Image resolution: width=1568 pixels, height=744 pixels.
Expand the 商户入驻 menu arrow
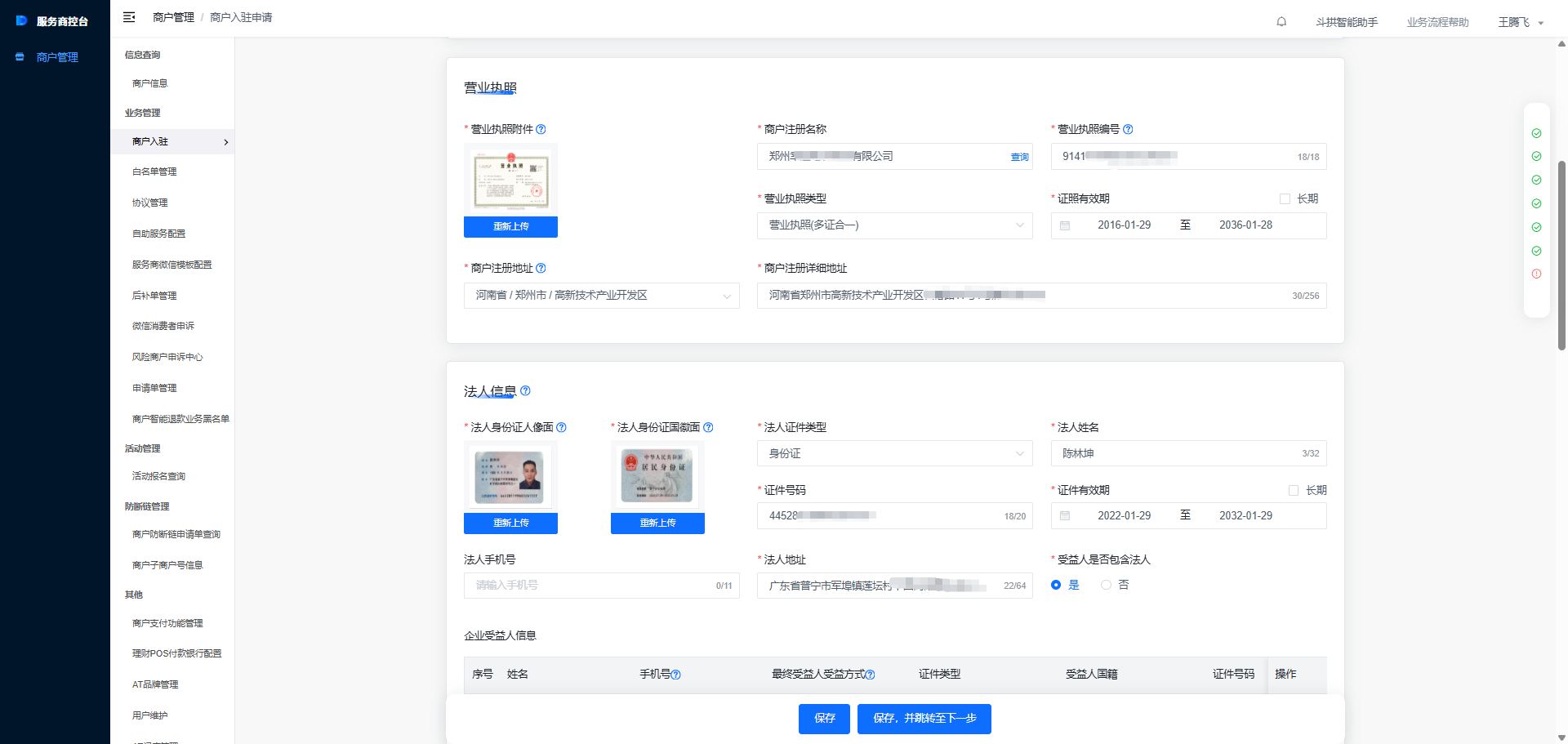click(x=226, y=142)
